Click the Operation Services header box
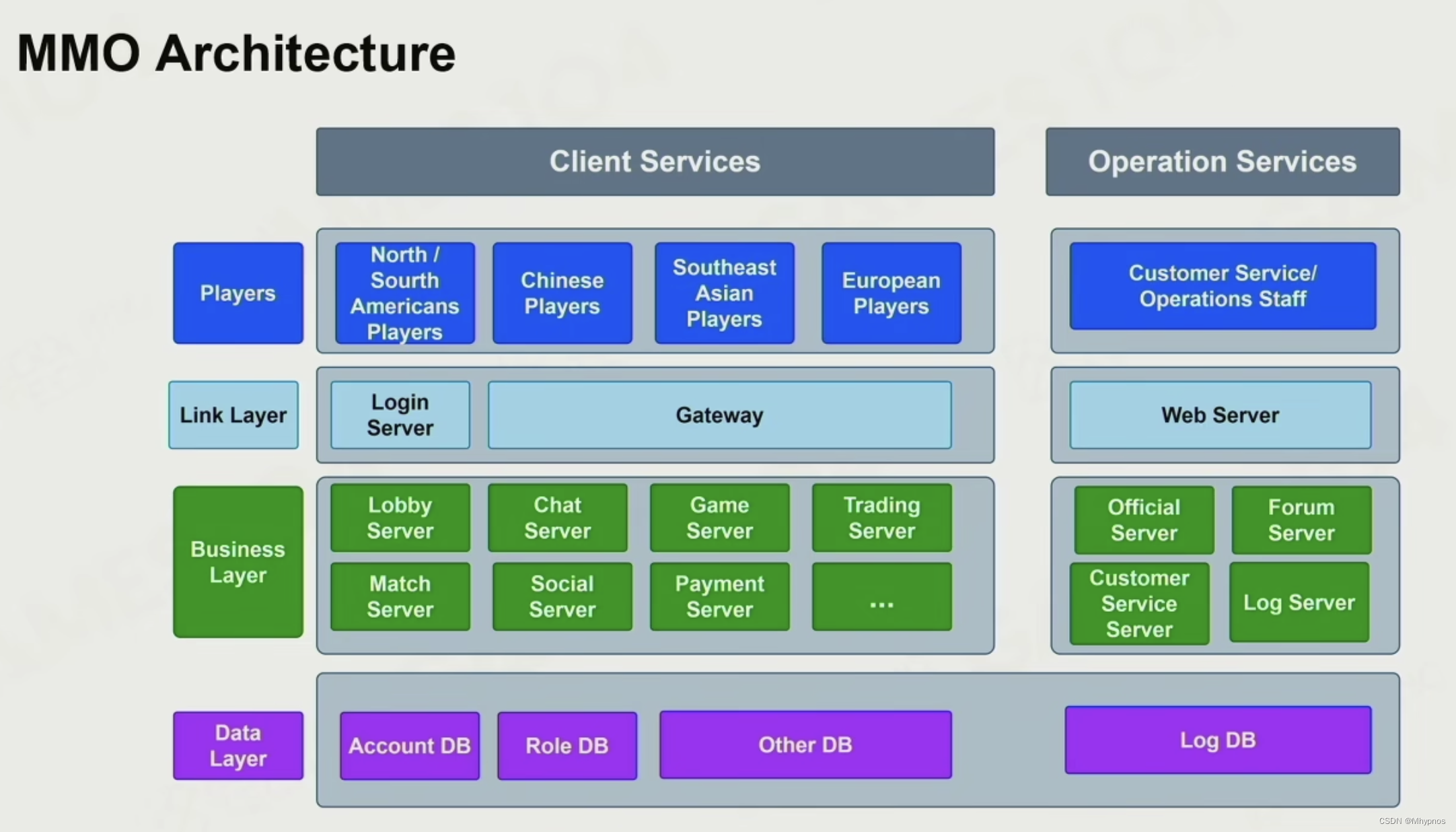The width and height of the screenshot is (1456, 832). [x=1222, y=162]
